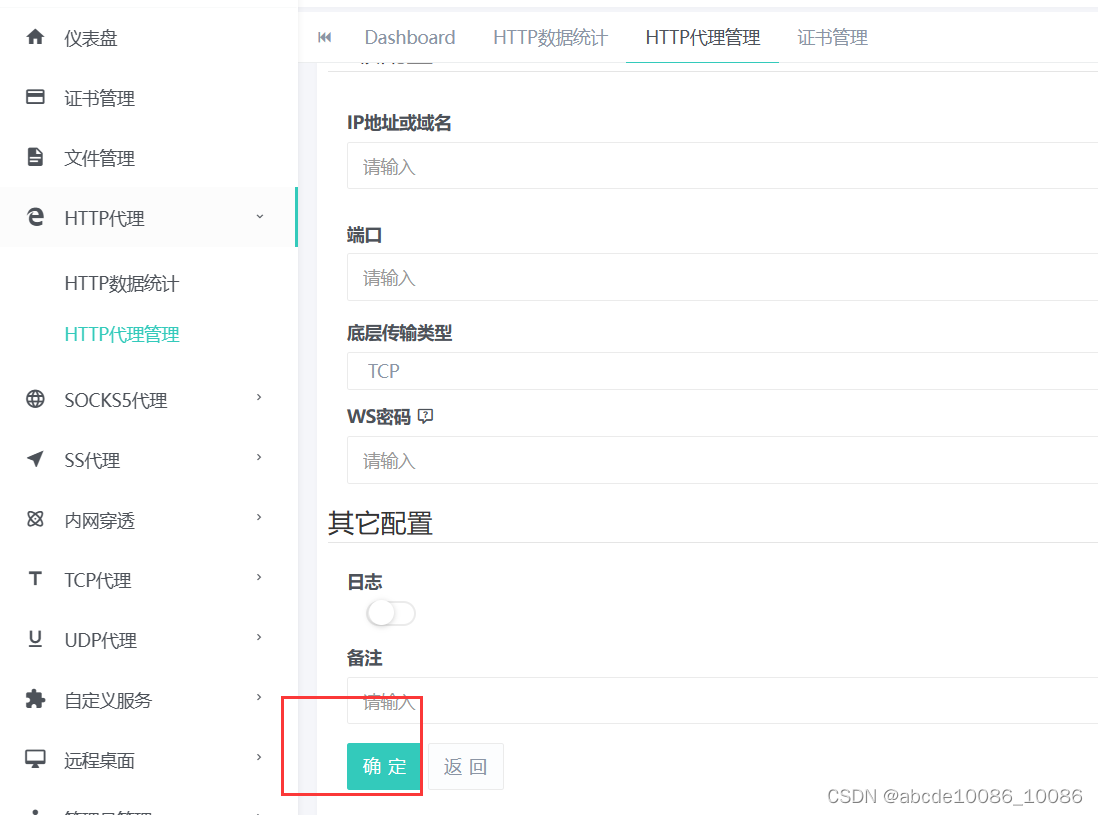Open 文件管理 via its file icon
This screenshot has height=815, width=1098.
(x=35, y=157)
